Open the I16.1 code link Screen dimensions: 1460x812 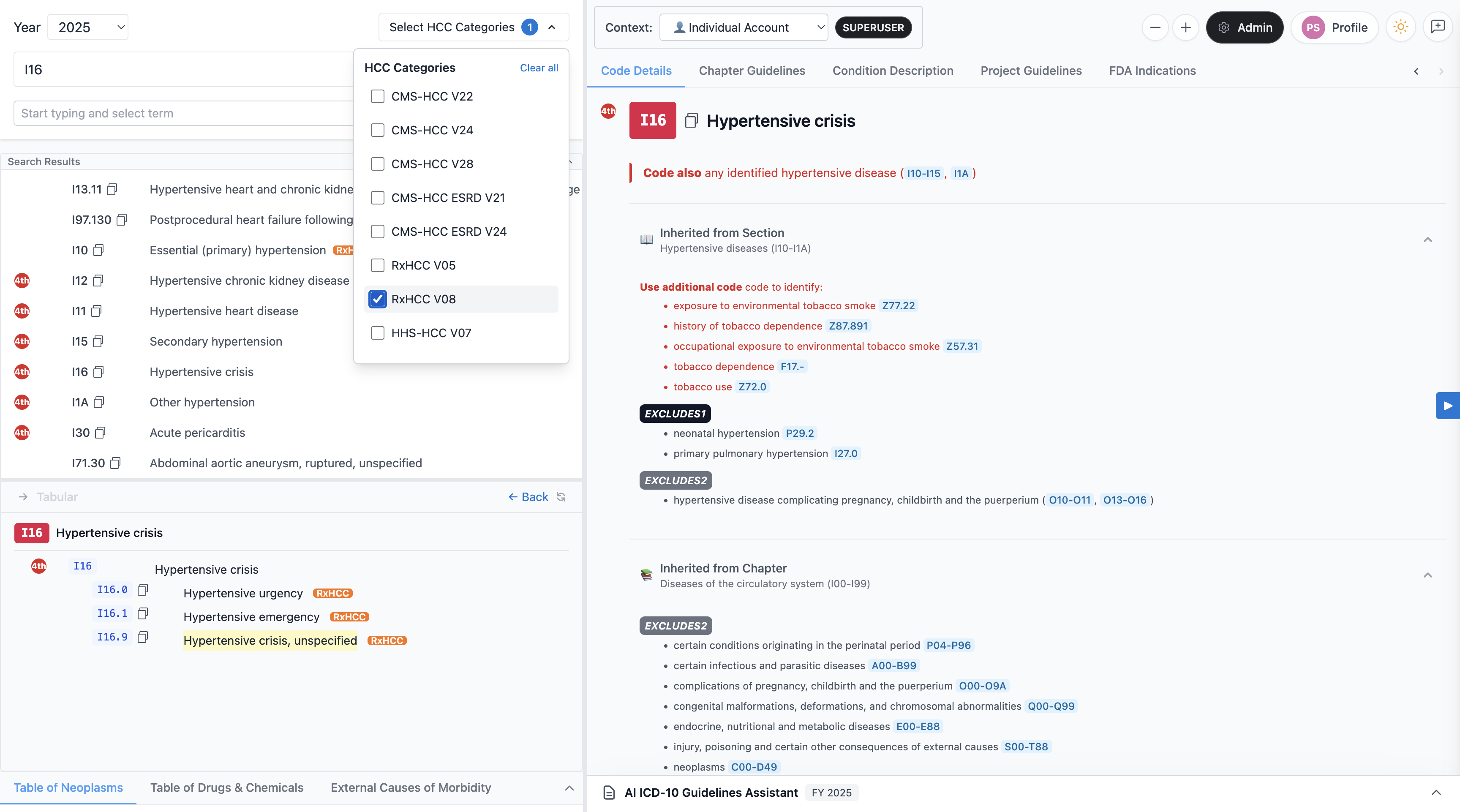(112, 613)
